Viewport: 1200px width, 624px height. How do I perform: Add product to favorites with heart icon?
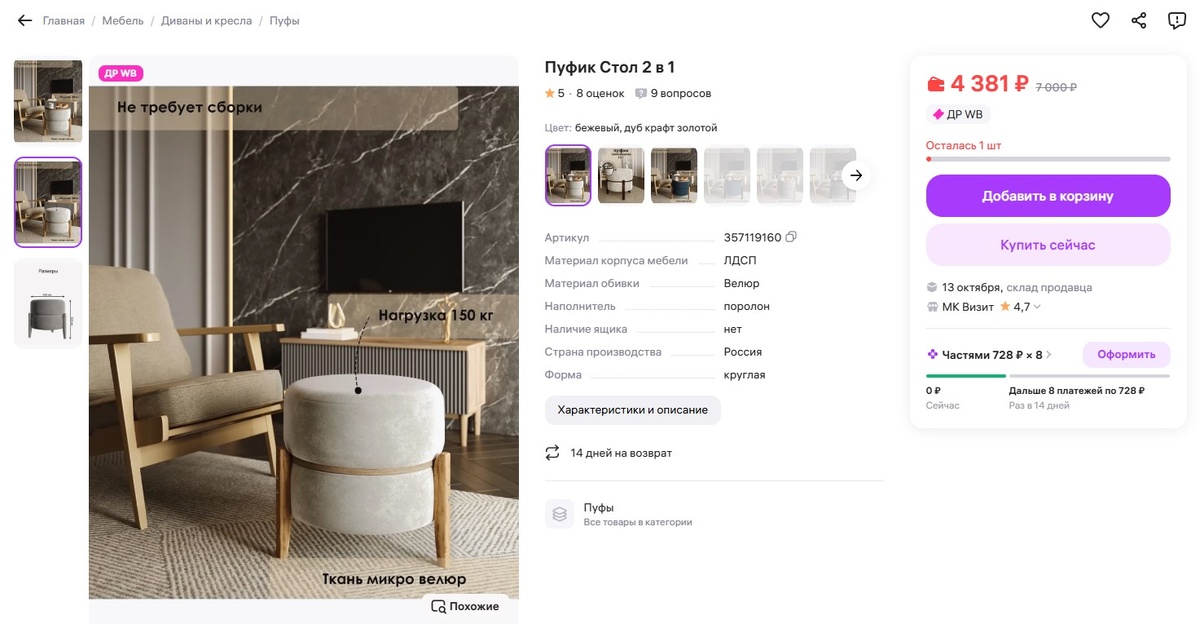click(x=1100, y=20)
